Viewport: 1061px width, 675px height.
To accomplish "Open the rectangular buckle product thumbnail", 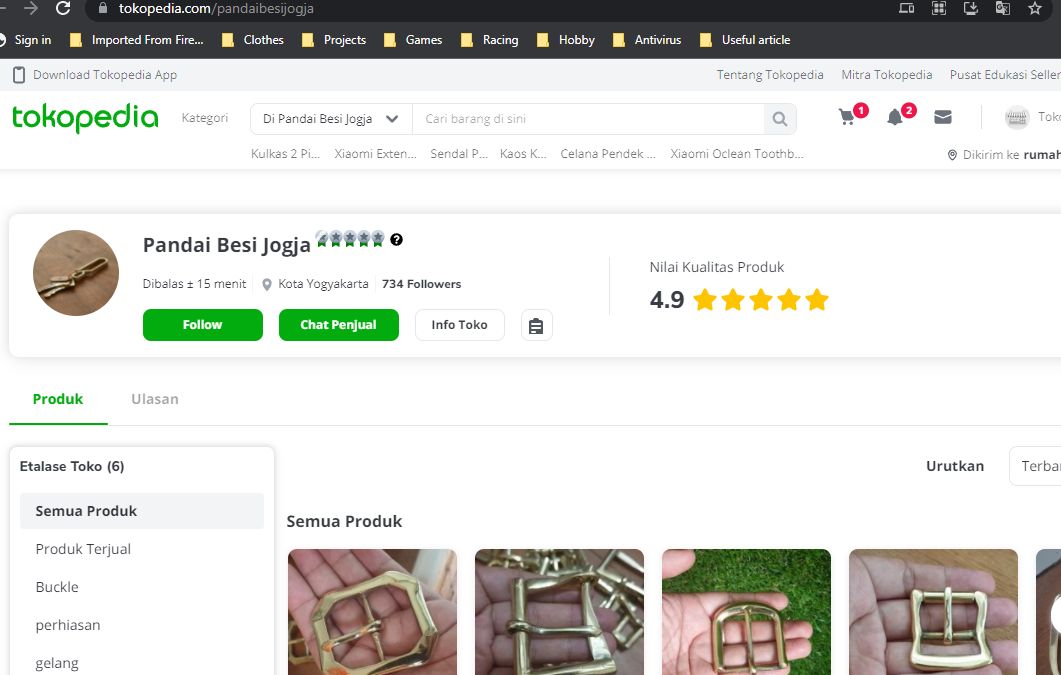I will 559,611.
